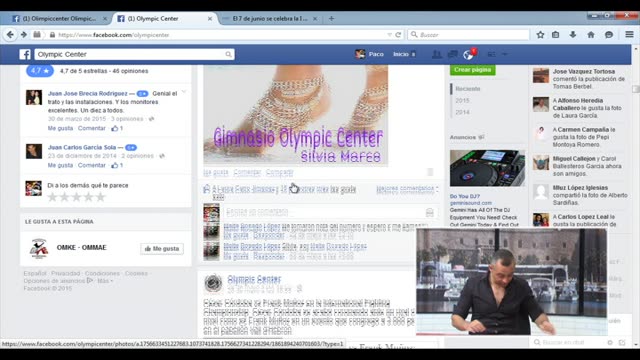Select 2014 in the timeline navigation
This screenshot has height=360, width=640.
pyautogui.click(x=462, y=112)
